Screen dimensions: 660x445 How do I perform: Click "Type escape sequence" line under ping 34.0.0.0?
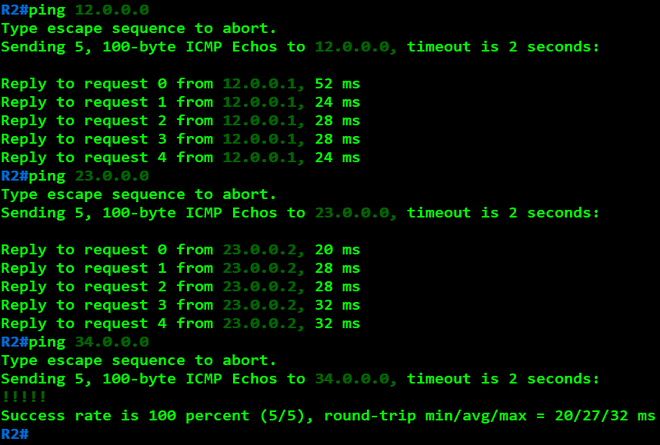pos(138,361)
